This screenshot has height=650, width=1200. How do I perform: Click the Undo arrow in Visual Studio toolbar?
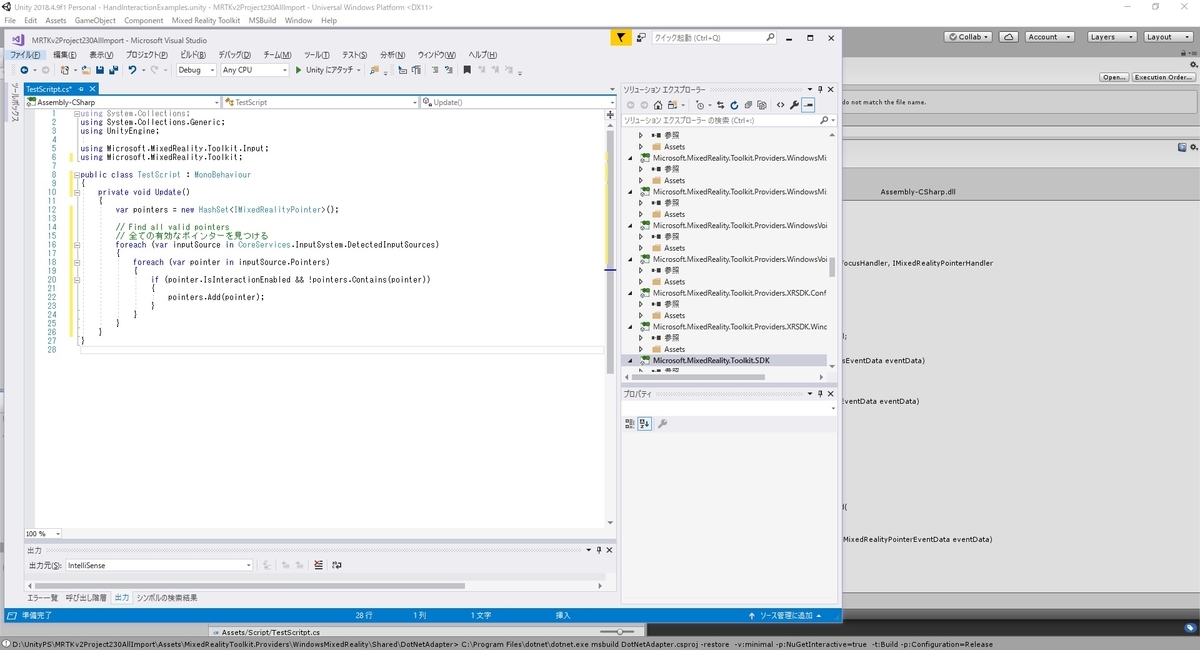pyautogui.click(x=132, y=70)
